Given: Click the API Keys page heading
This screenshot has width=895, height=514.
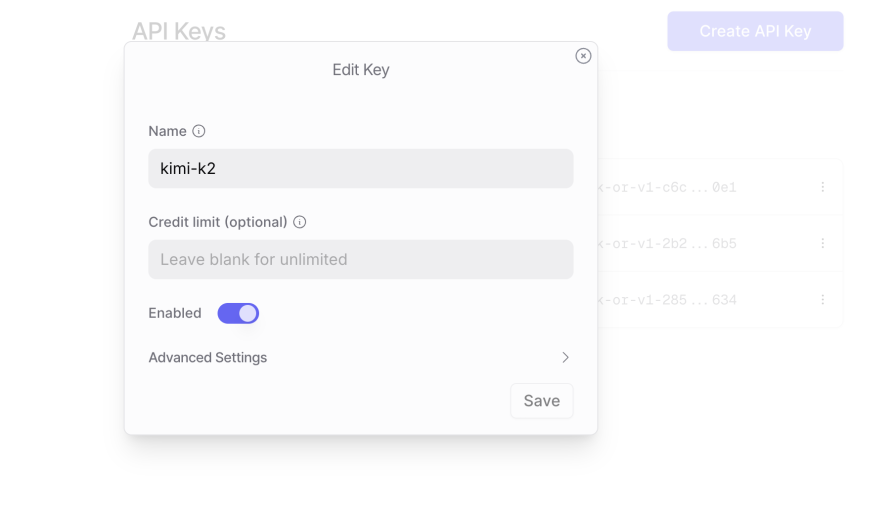Looking at the screenshot, I should pyautogui.click(x=179, y=31).
